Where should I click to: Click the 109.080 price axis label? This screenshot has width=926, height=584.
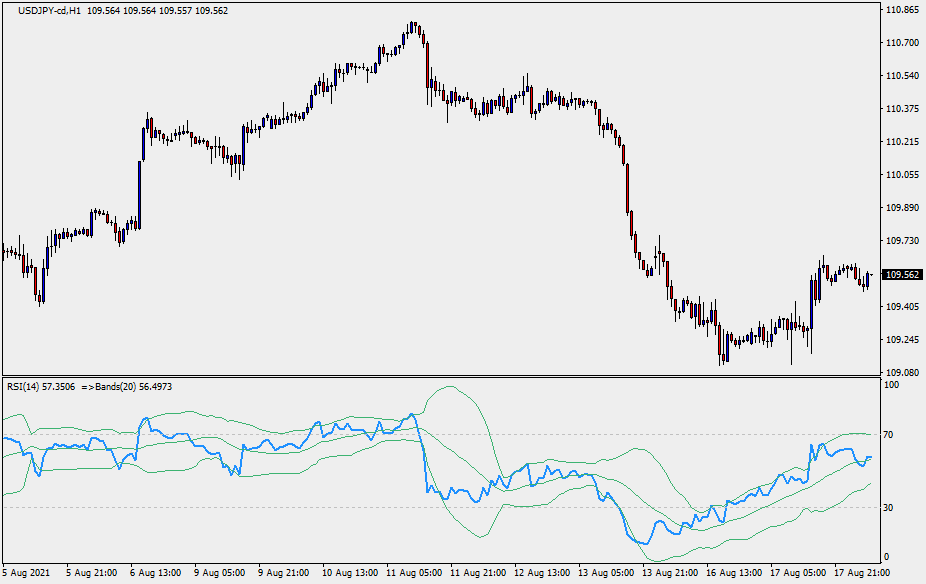pyautogui.click(x=903, y=373)
